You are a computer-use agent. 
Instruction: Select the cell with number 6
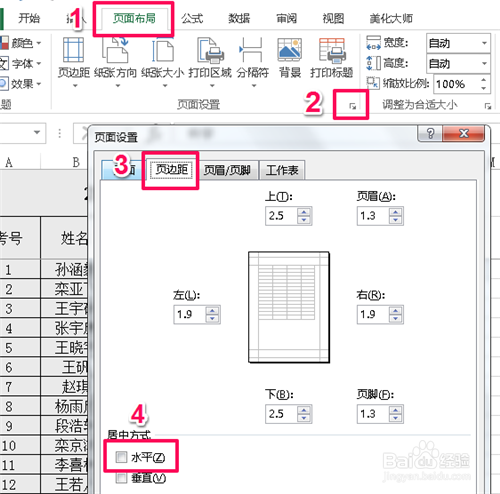[x=20, y=367]
